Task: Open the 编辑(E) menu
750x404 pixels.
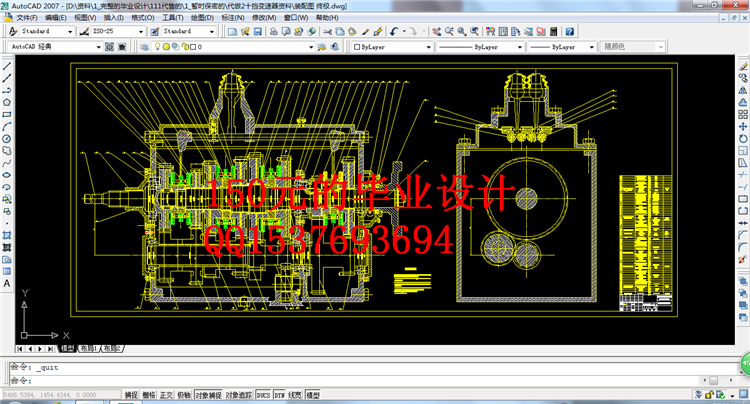Action: (x=55, y=18)
